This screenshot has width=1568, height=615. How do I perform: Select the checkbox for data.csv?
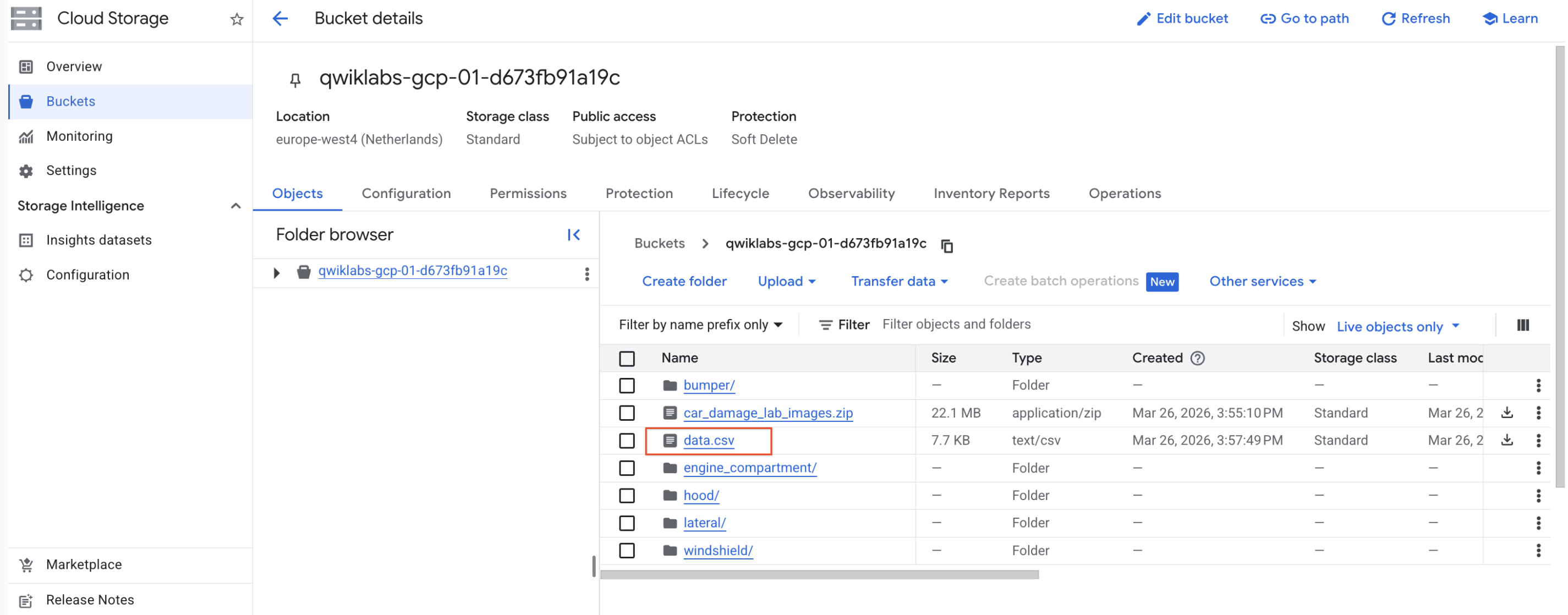tap(627, 440)
